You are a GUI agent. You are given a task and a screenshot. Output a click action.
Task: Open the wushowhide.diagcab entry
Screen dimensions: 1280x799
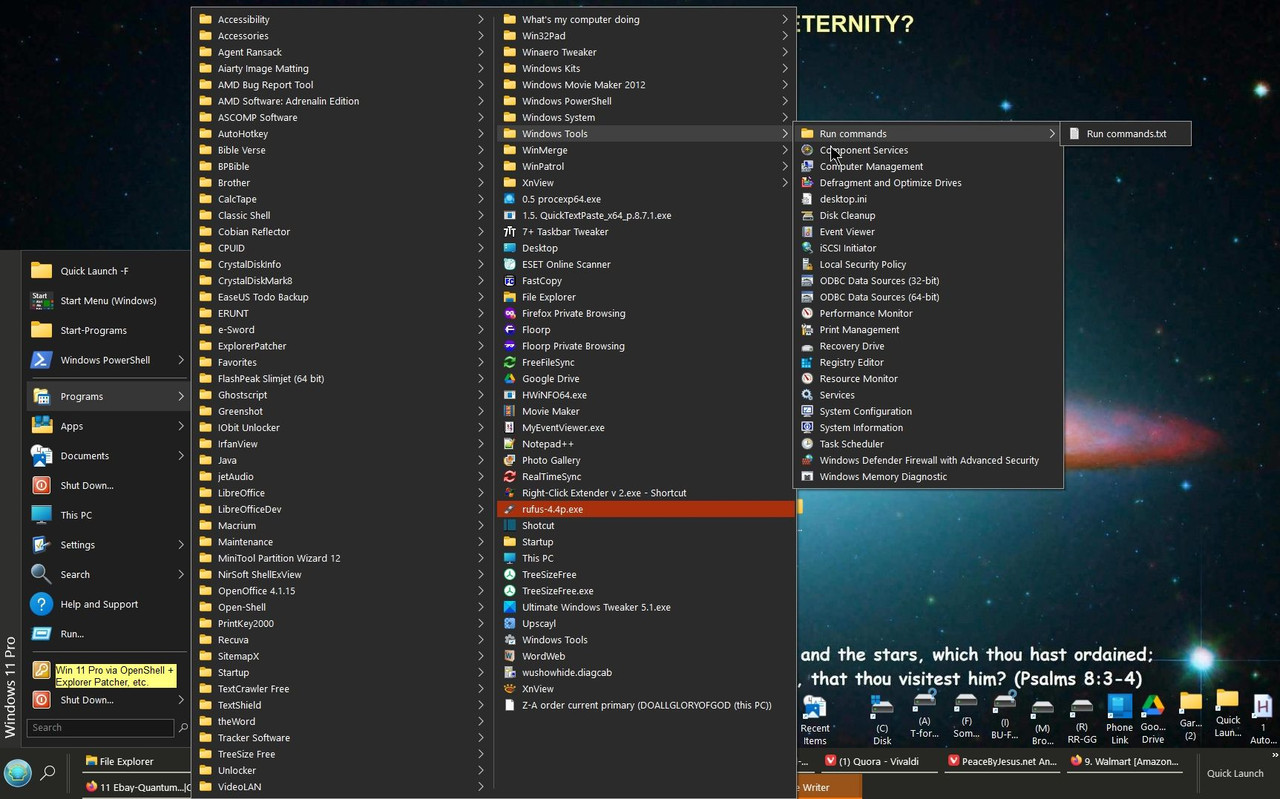pyautogui.click(x=645, y=672)
